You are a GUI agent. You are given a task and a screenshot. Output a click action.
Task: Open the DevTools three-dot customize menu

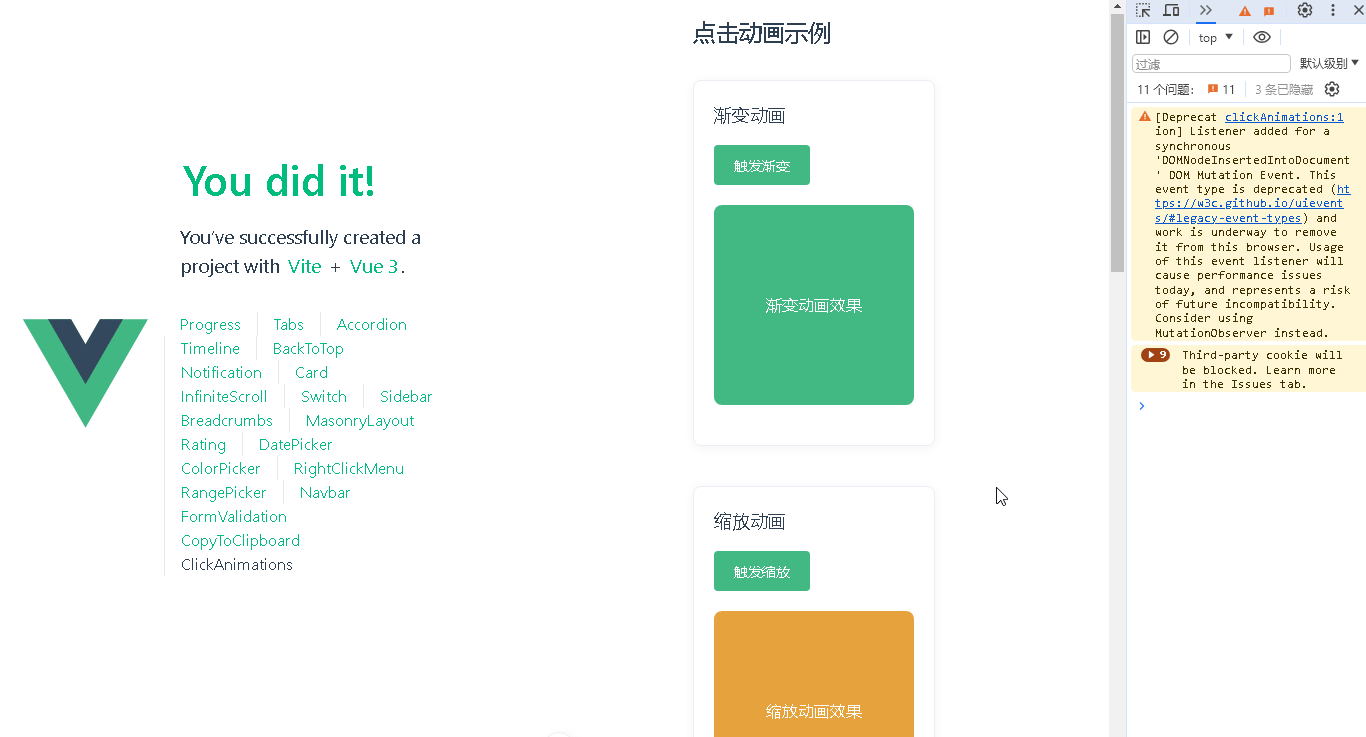(x=1333, y=11)
